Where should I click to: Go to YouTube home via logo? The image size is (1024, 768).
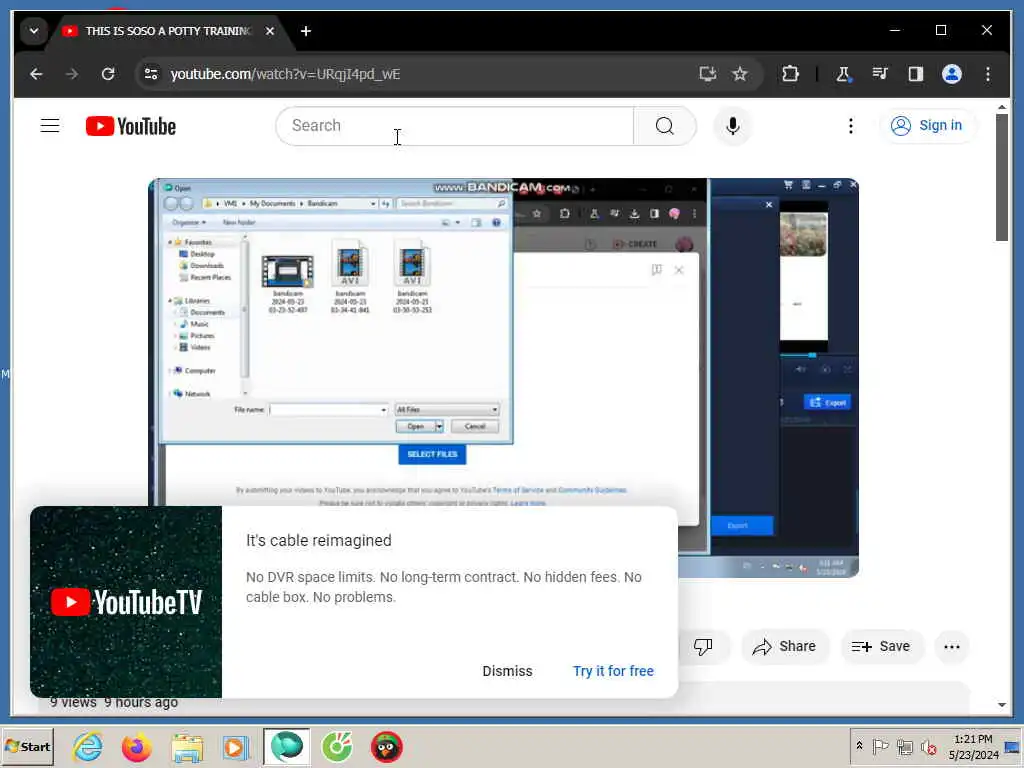point(131,126)
